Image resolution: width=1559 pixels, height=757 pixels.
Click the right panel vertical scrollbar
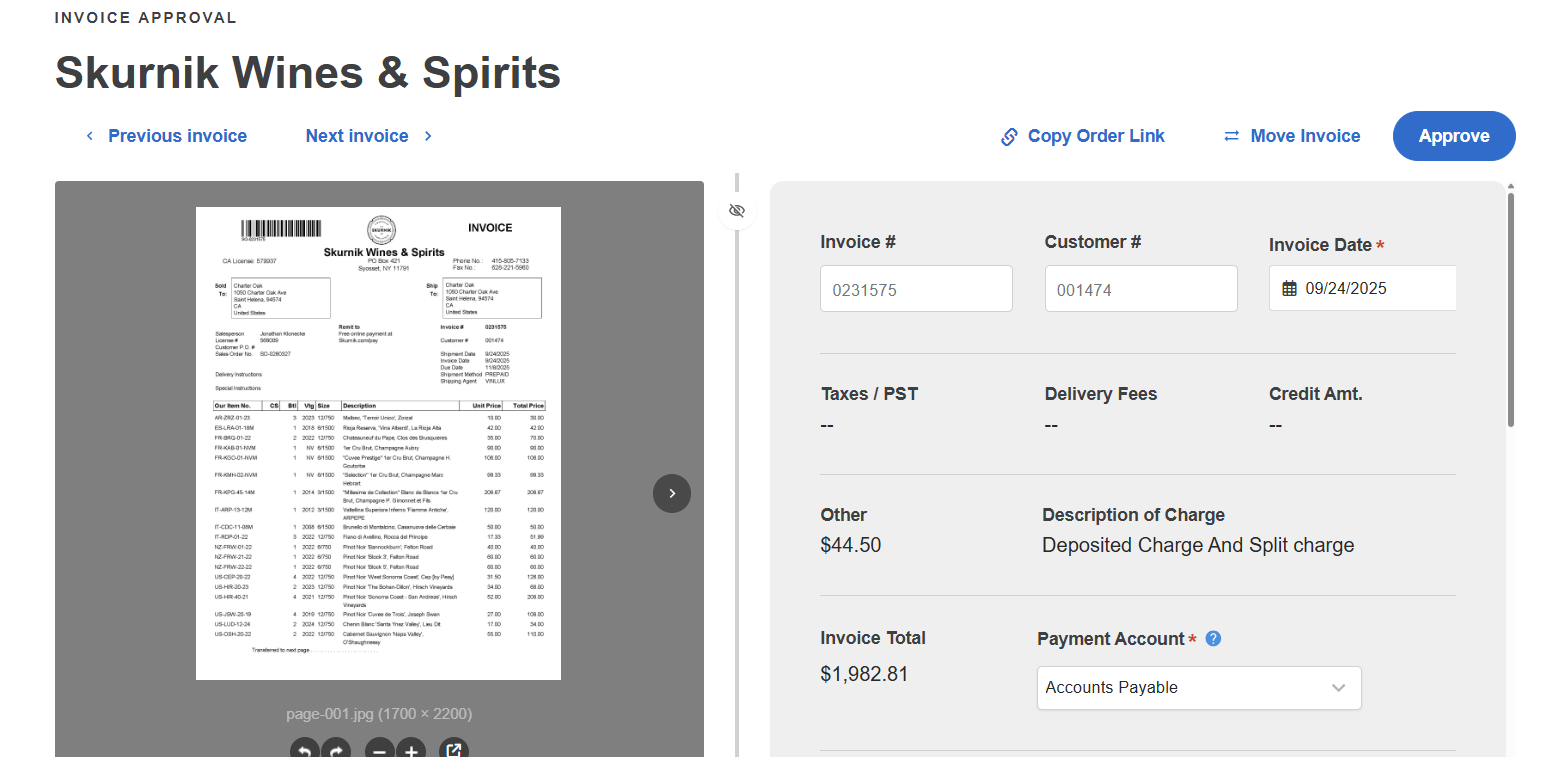pyautogui.click(x=1511, y=310)
